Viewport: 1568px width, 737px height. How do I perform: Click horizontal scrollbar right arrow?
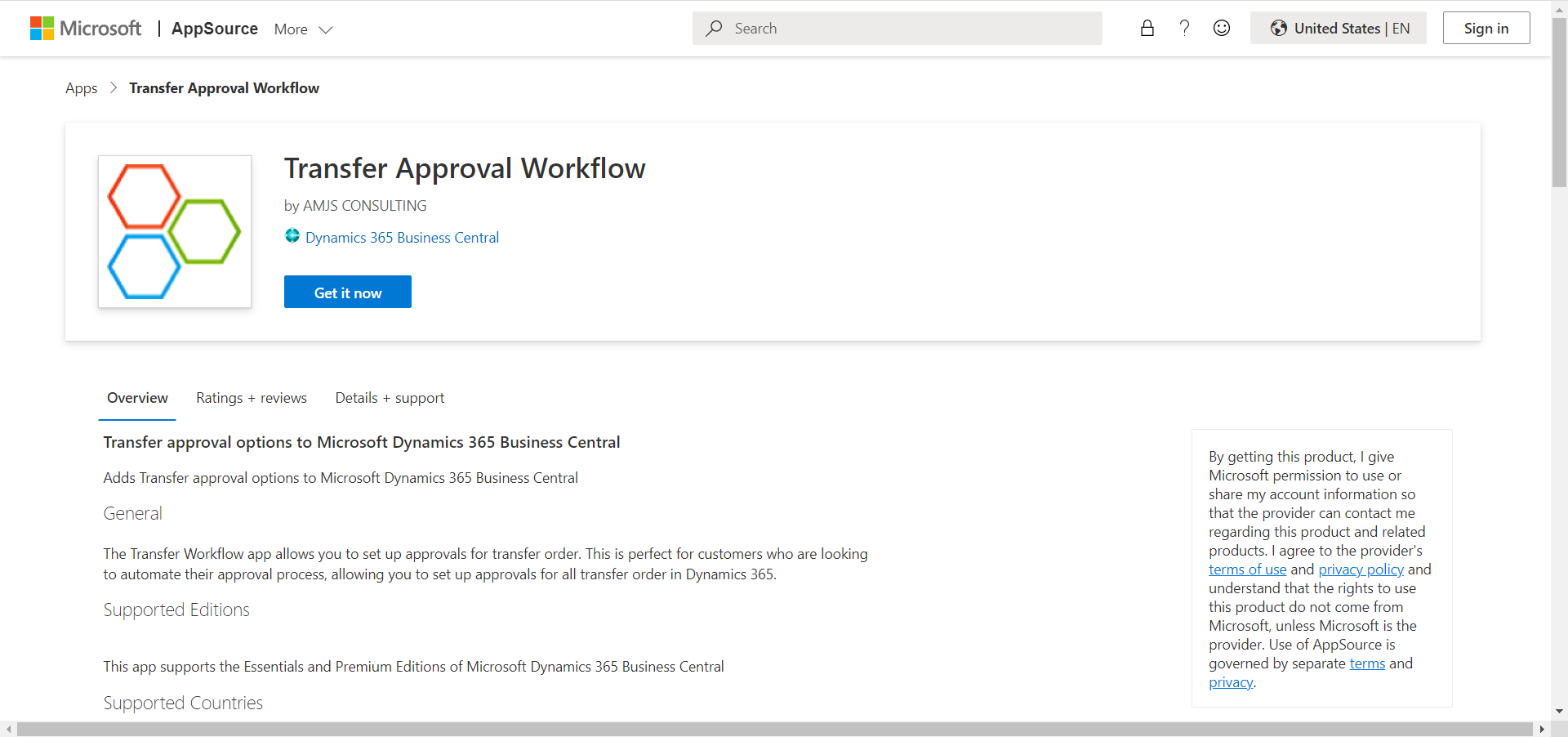(1542, 729)
